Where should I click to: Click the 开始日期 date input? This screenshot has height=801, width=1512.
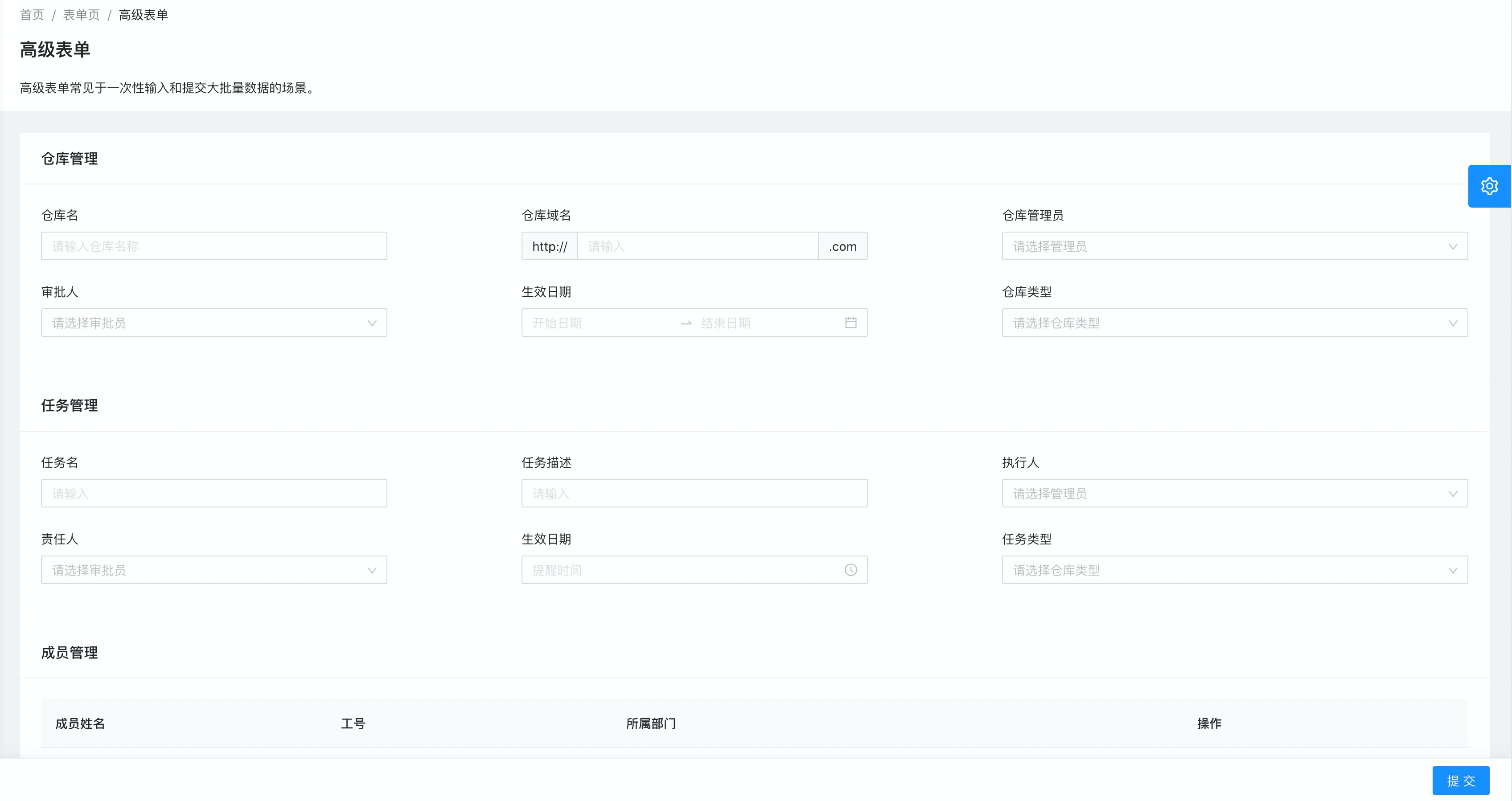599,323
